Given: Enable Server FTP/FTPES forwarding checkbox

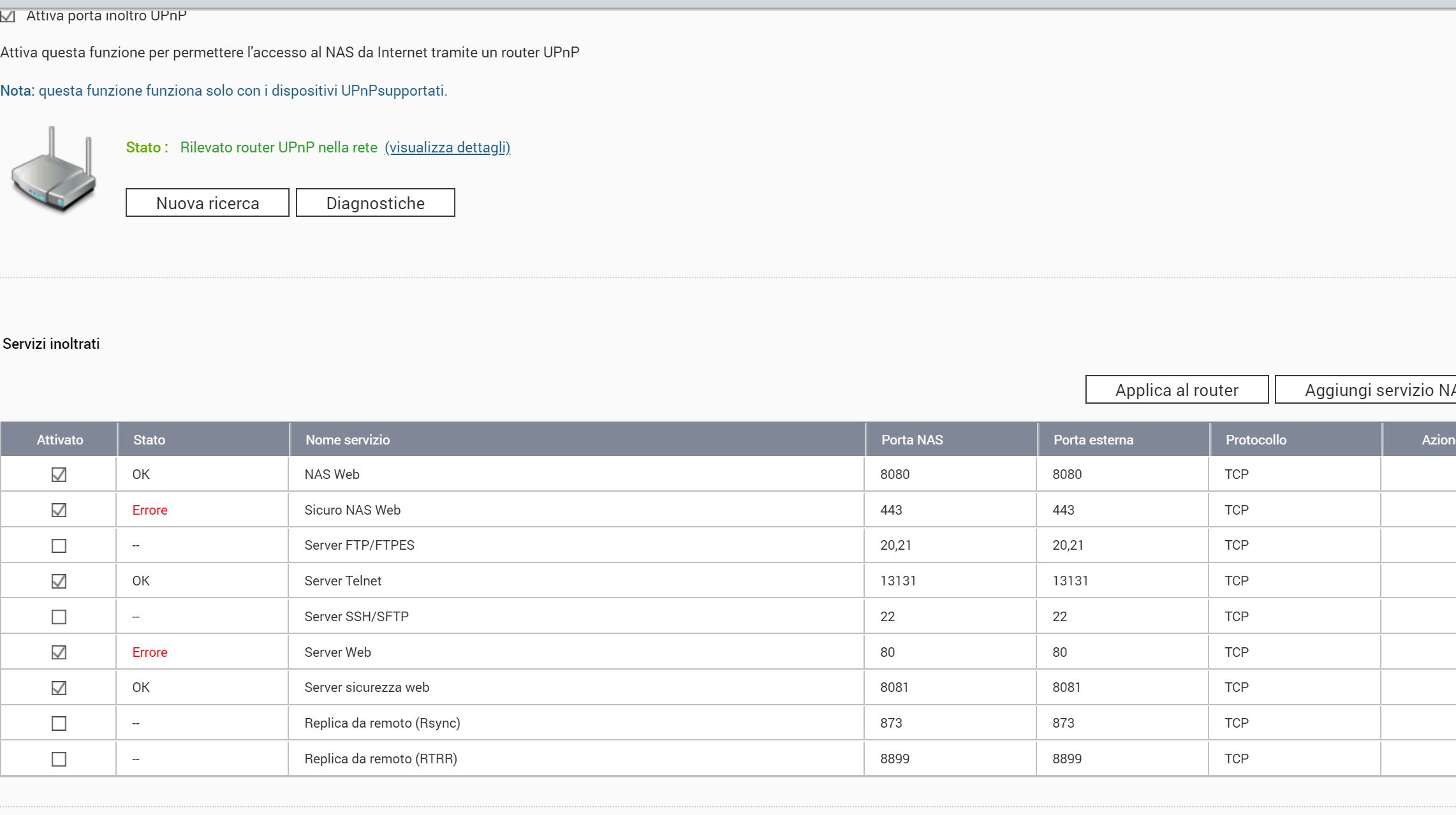Looking at the screenshot, I should 59,546.
